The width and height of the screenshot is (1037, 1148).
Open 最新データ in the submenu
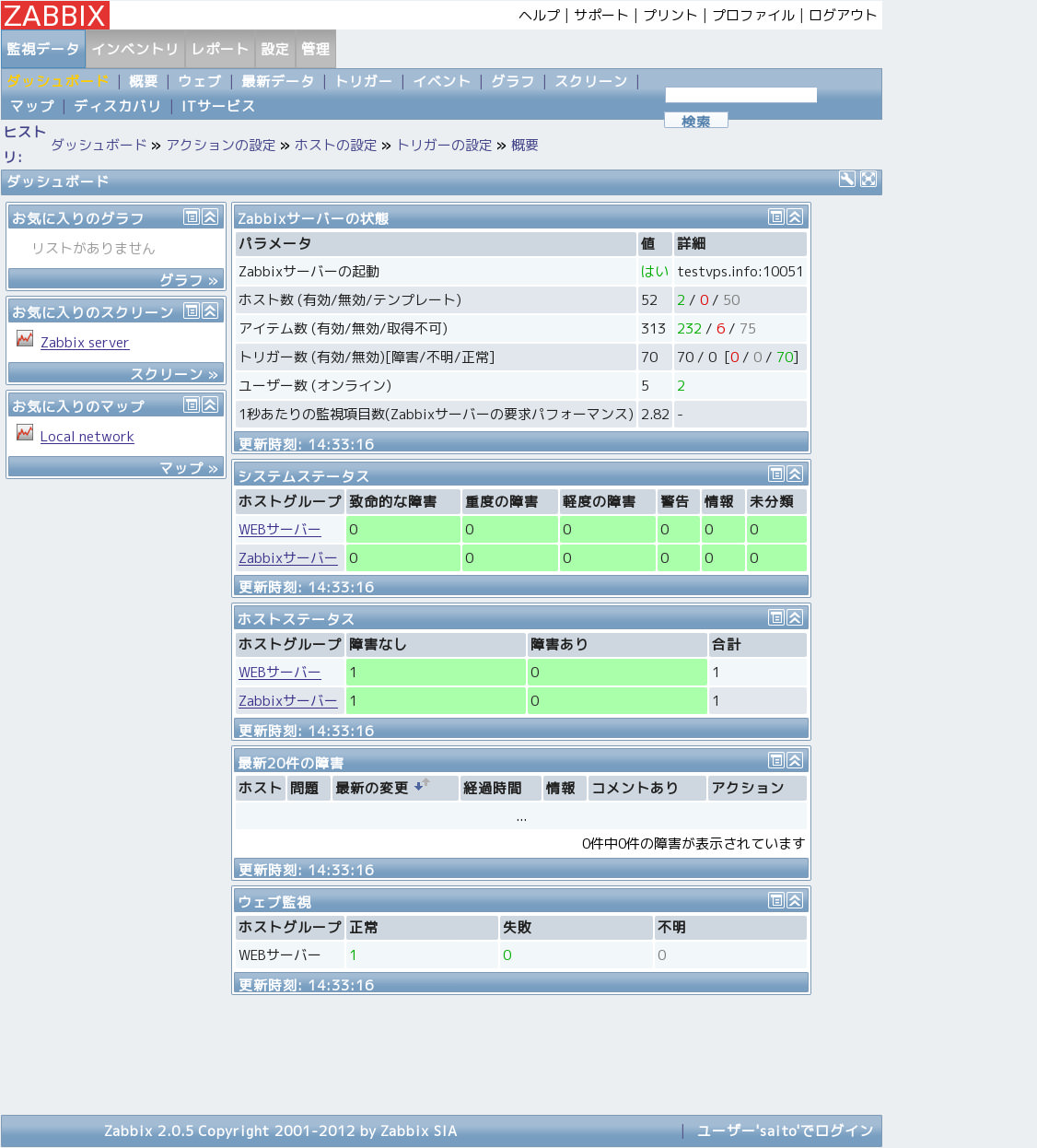[277, 81]
